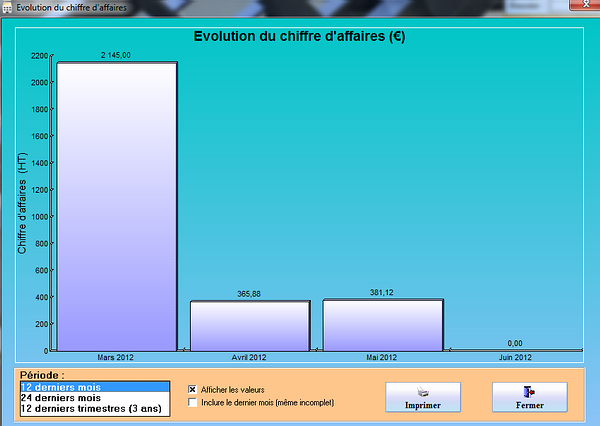Select '12 derniers mois' period option
Image resolution: width=600 pixels, height=426 pixels.
[x=95, y=387]
